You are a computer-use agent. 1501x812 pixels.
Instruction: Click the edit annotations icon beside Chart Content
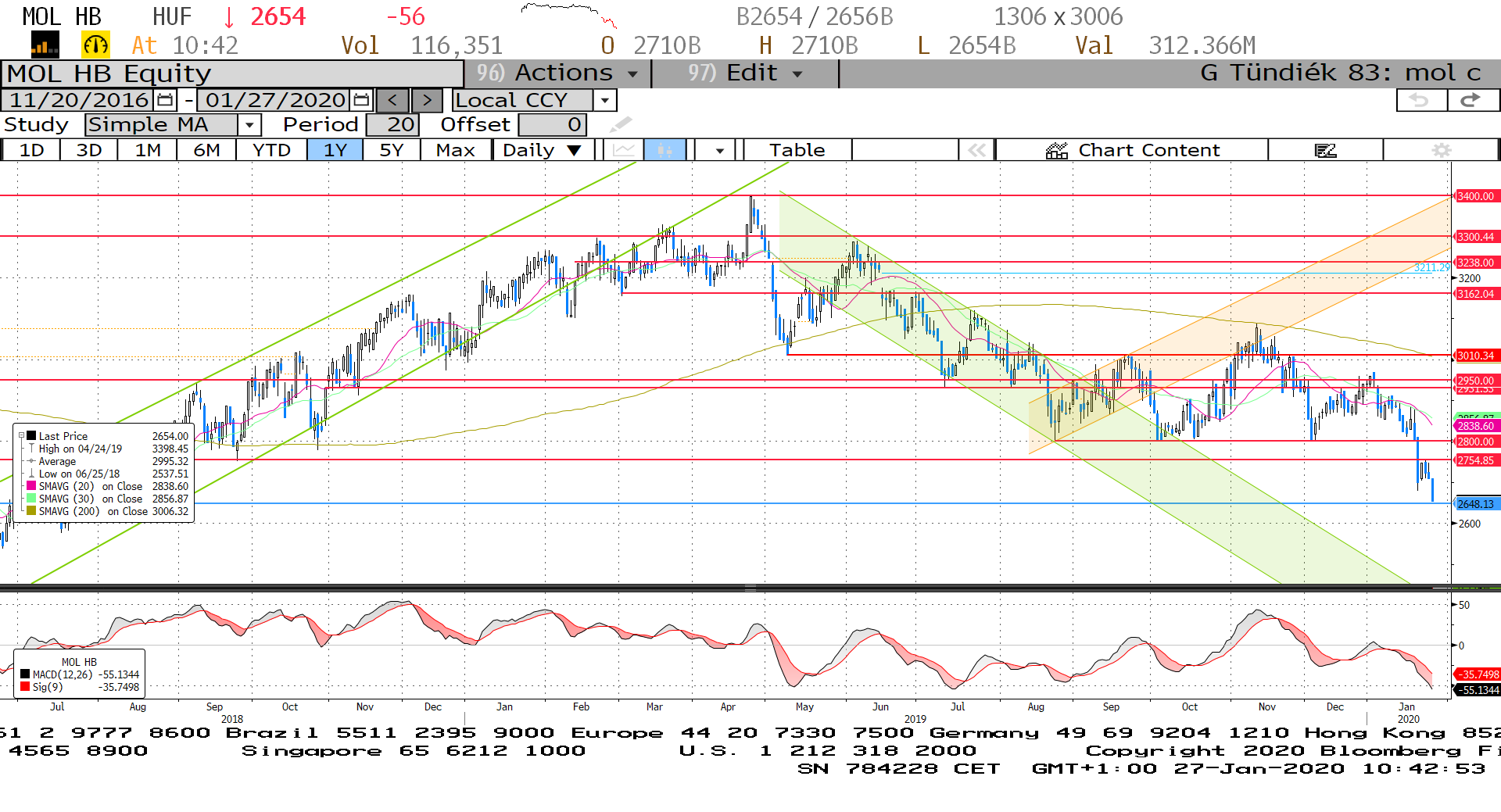coord(1325,150)
